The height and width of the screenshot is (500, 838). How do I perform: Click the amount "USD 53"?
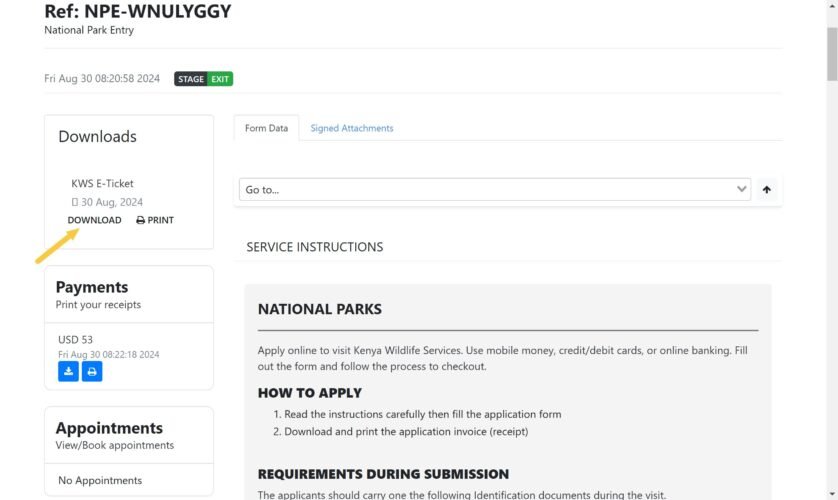(x=75, y=340)
